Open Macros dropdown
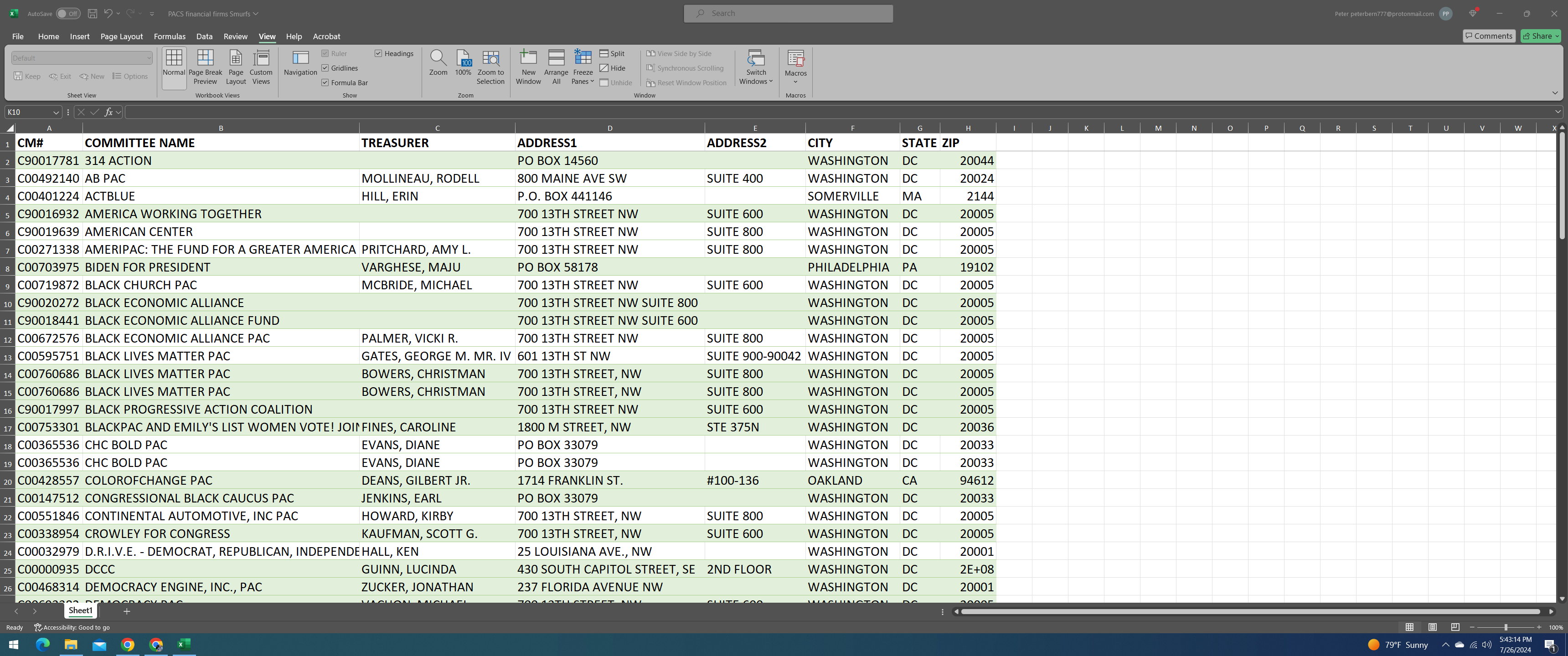The height and width of the screenshot is (656, 1568). pos(795,67)
